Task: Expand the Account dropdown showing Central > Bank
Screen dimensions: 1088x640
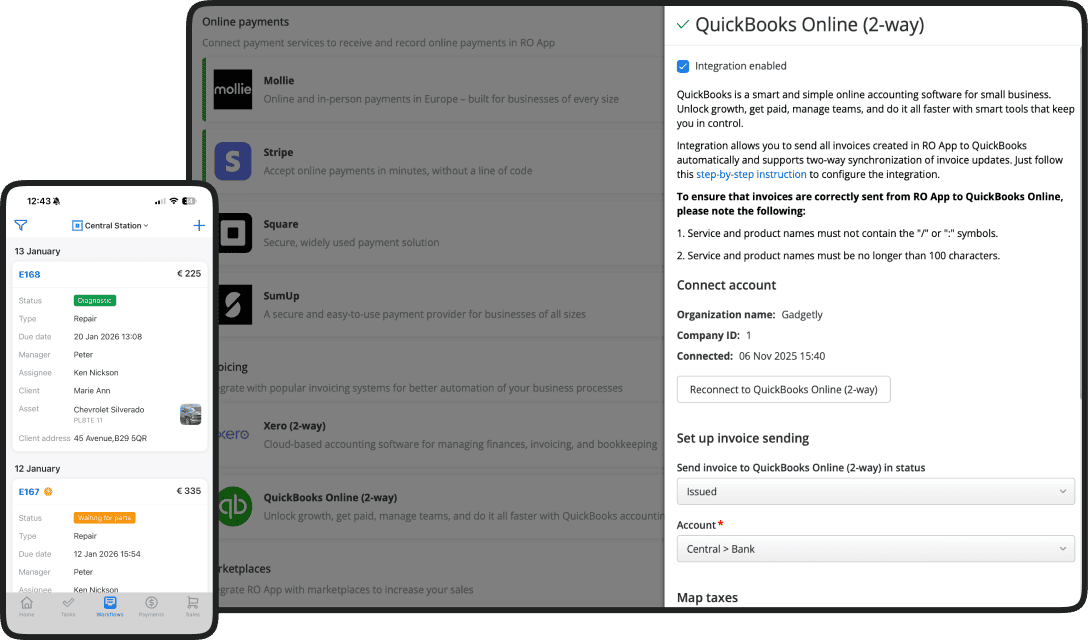Action: [875, 548]
